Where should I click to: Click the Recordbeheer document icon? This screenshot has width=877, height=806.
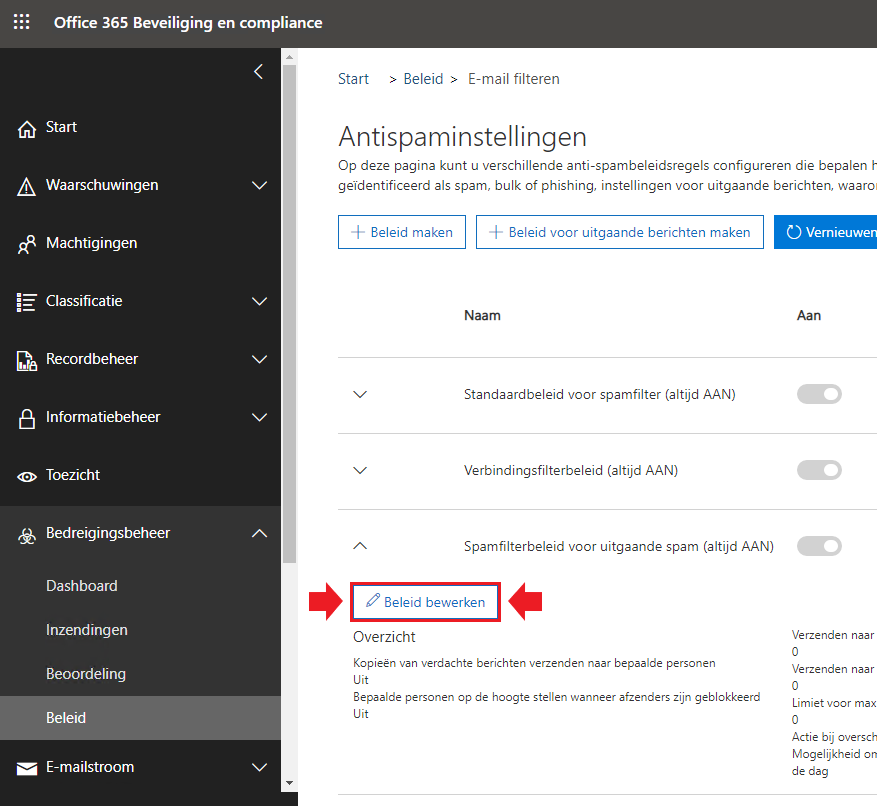[26, 361]
